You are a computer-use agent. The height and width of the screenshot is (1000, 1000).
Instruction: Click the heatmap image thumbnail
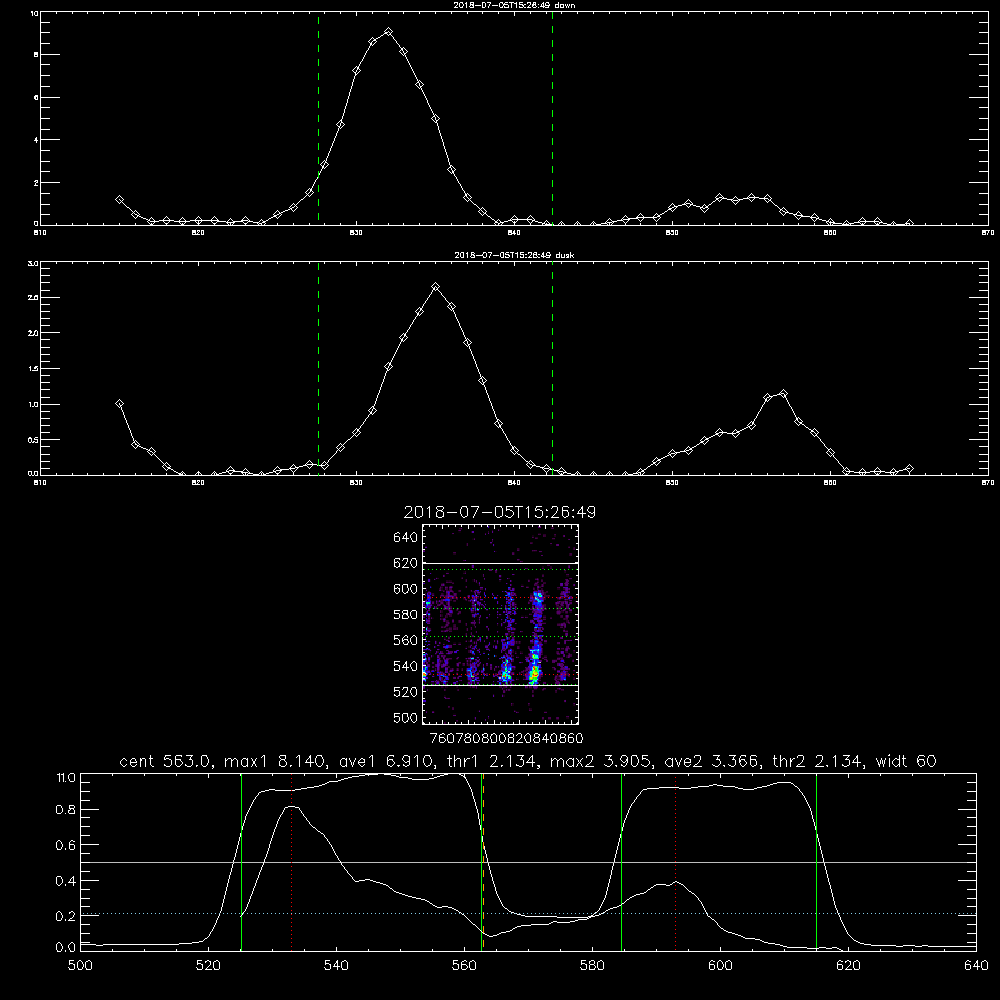tap(501, 624)
